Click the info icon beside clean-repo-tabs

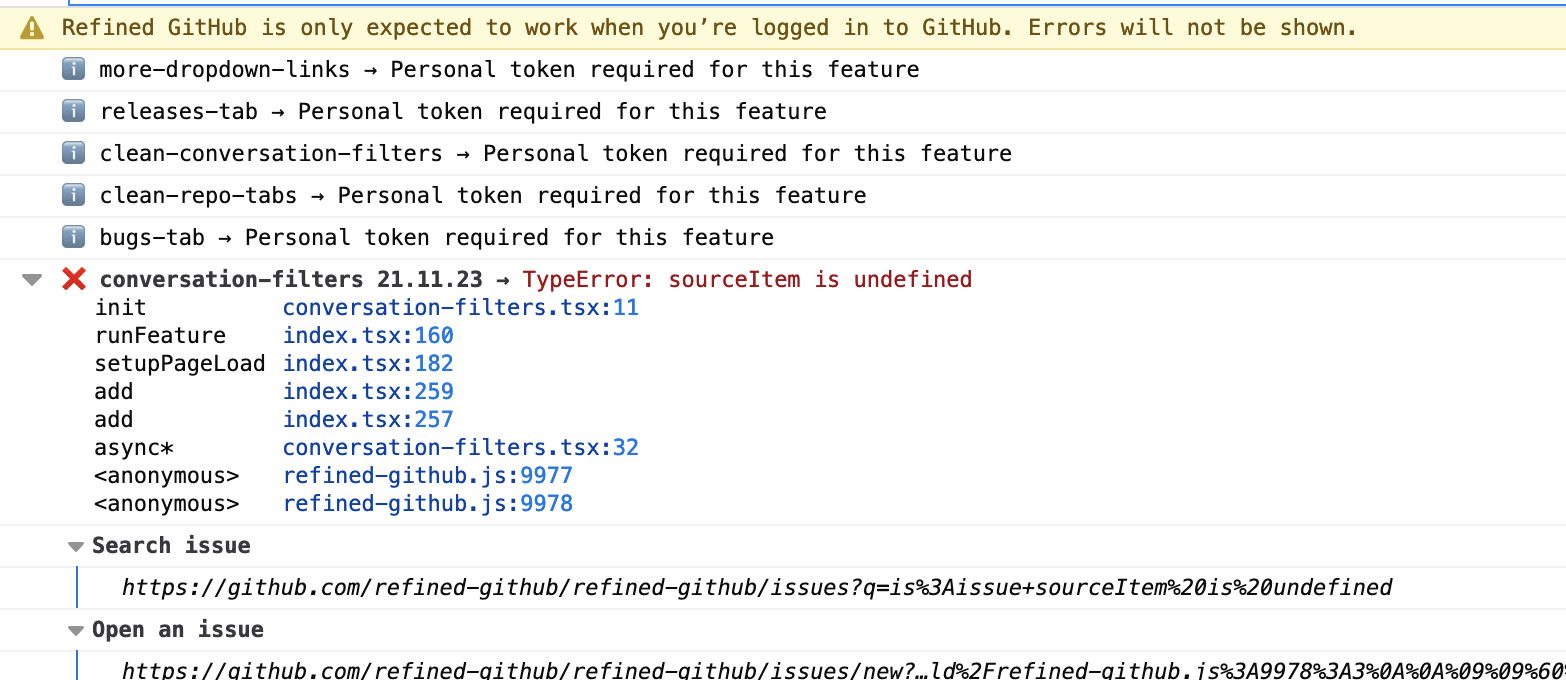click(x=73, y=195)
